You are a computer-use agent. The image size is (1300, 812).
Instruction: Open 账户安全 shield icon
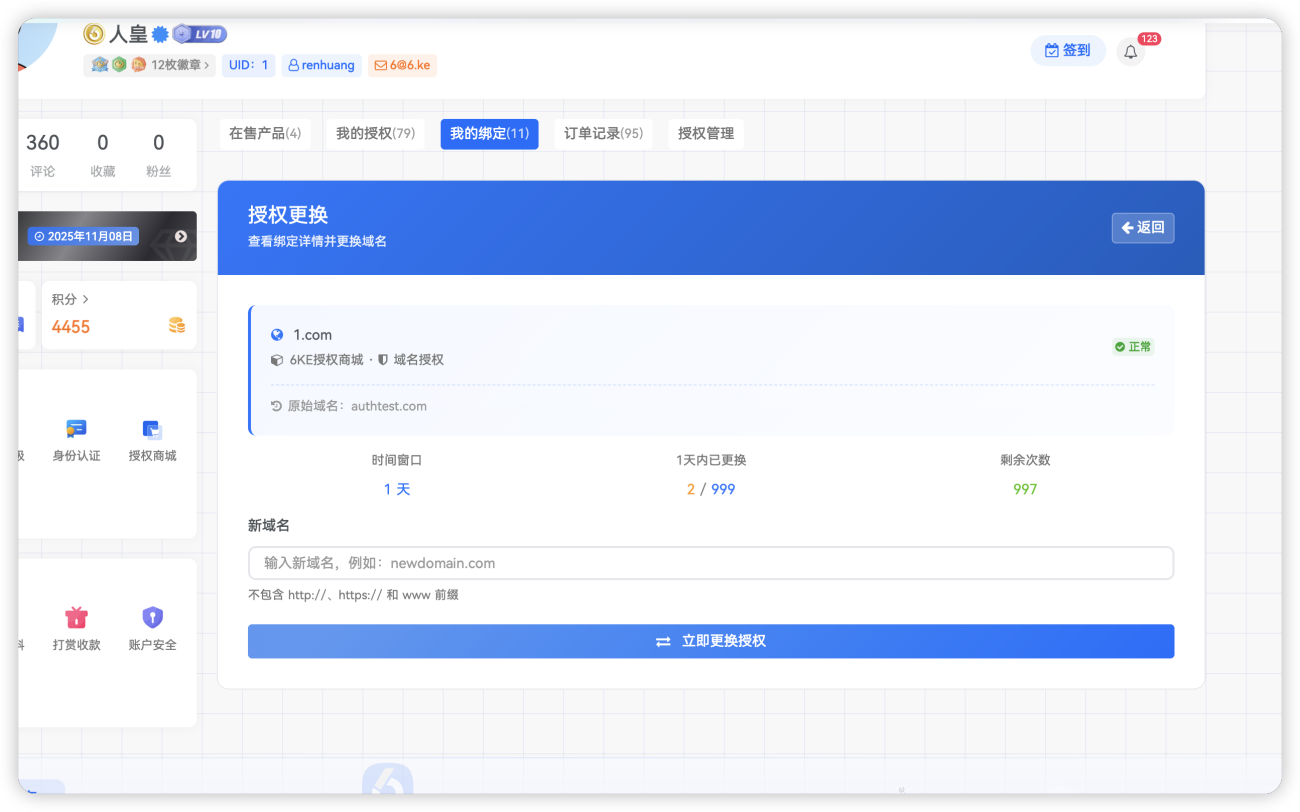(x=152, y=618)
